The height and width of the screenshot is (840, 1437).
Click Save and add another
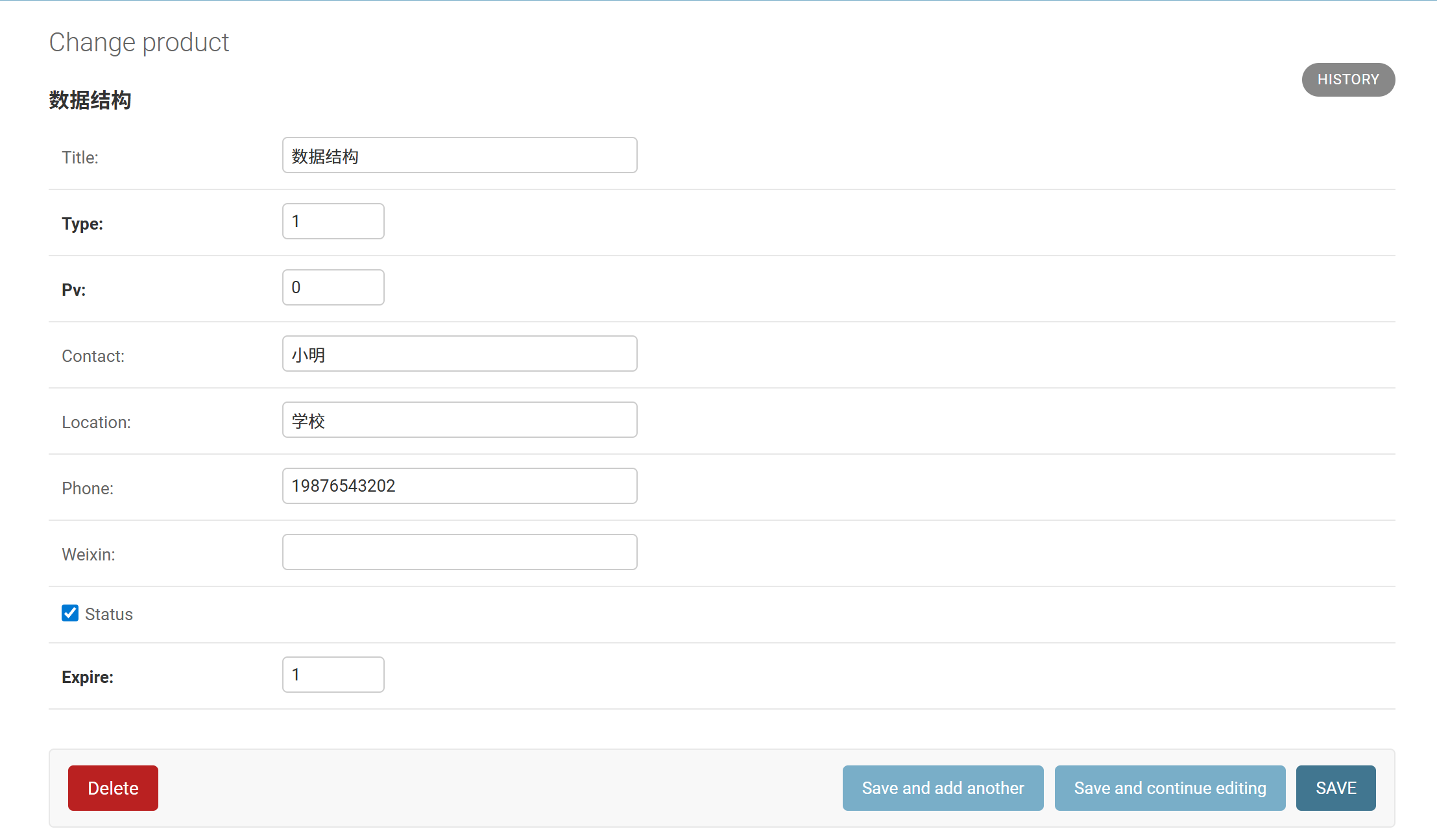click(942, 787)
